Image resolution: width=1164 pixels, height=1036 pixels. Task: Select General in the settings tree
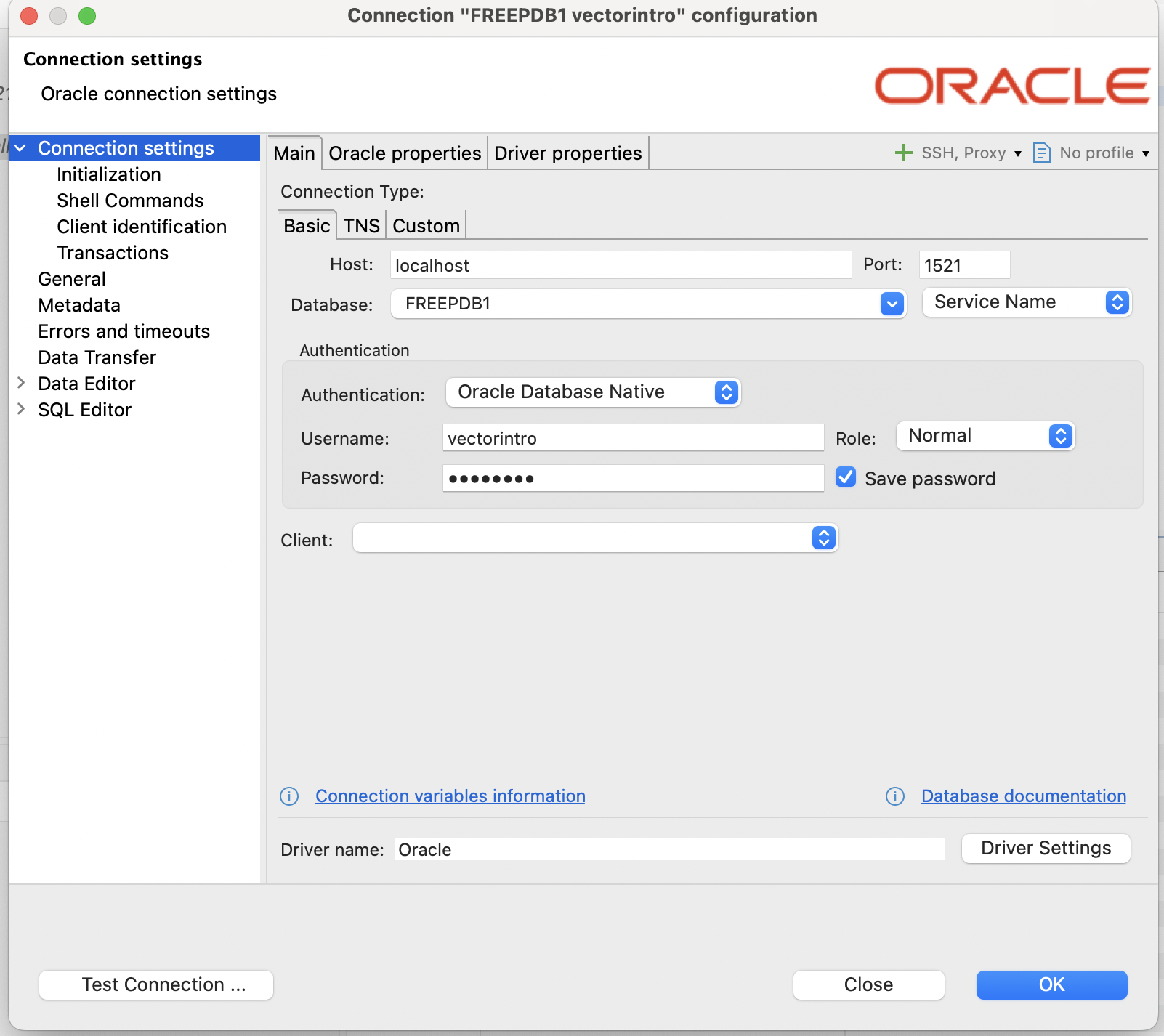(x=72, y=279)
